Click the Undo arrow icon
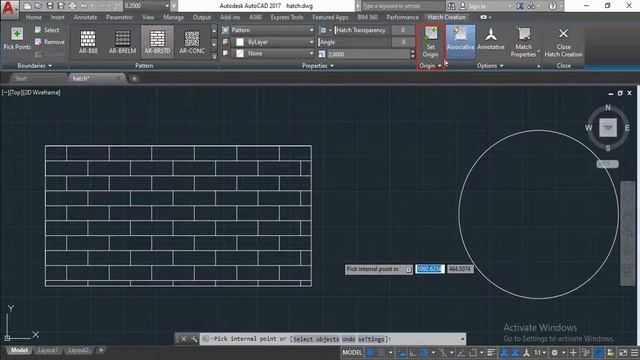640x360 pixels. click(84, 6)
